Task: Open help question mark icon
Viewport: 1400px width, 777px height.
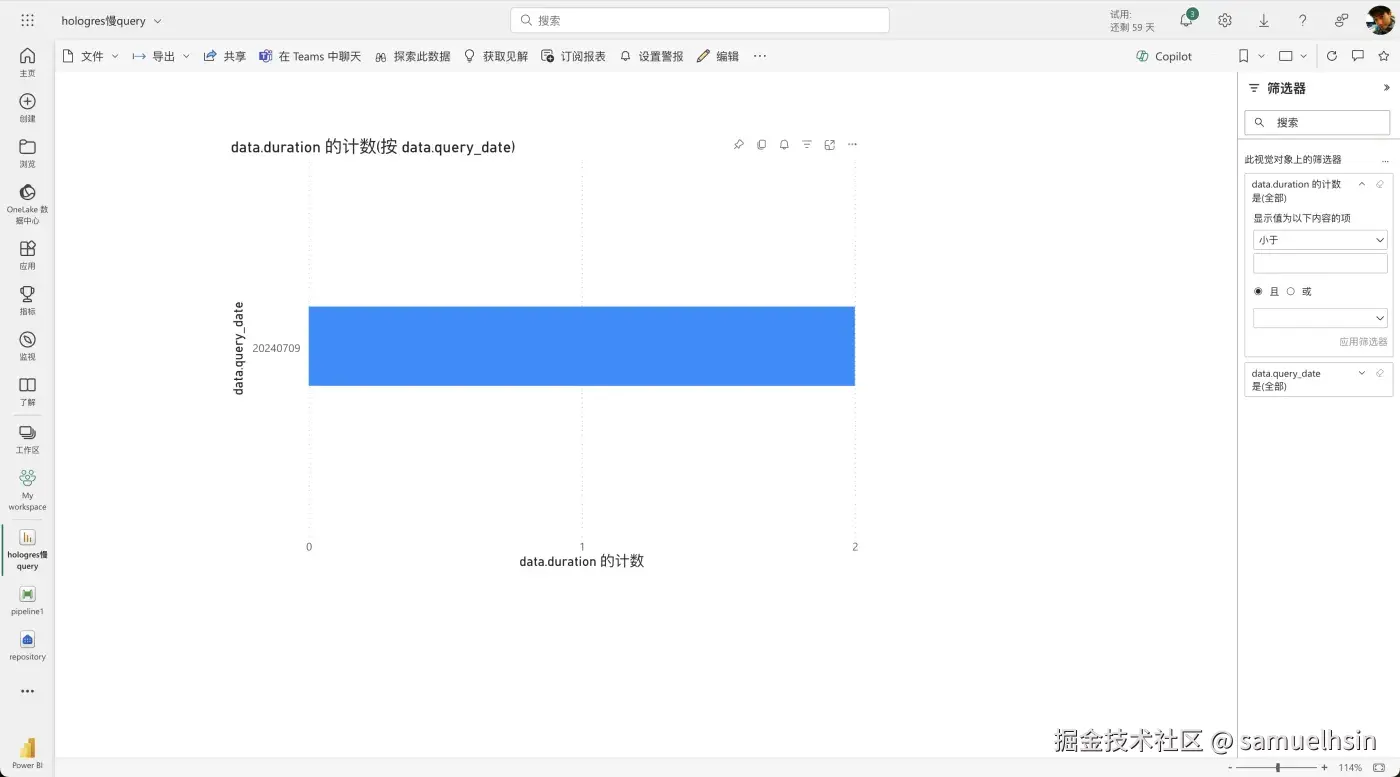Action: [x=1302, y=20]
